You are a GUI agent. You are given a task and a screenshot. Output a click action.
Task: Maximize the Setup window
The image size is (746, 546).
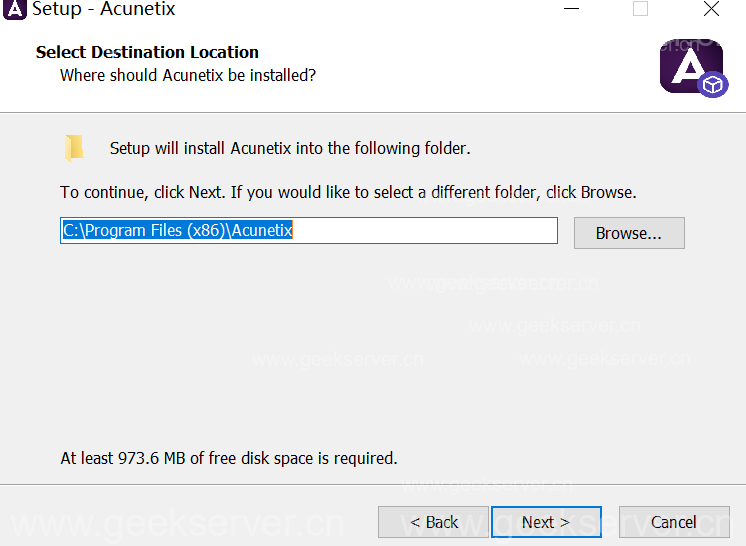click(640, 10)
